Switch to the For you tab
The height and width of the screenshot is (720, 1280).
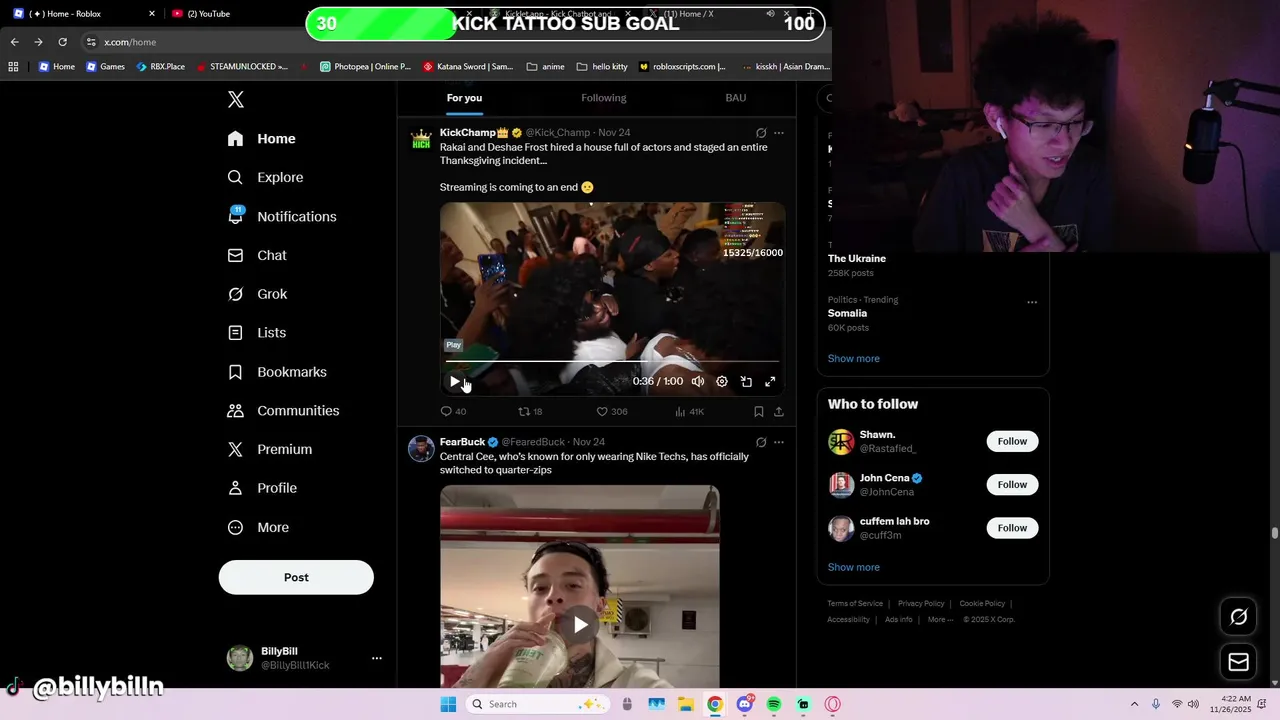point(464,98)
